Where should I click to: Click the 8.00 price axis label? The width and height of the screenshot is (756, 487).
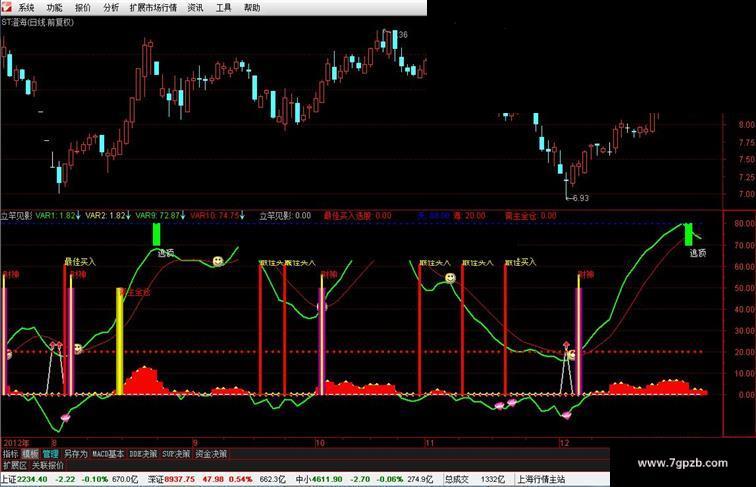(x=746, y=124)
